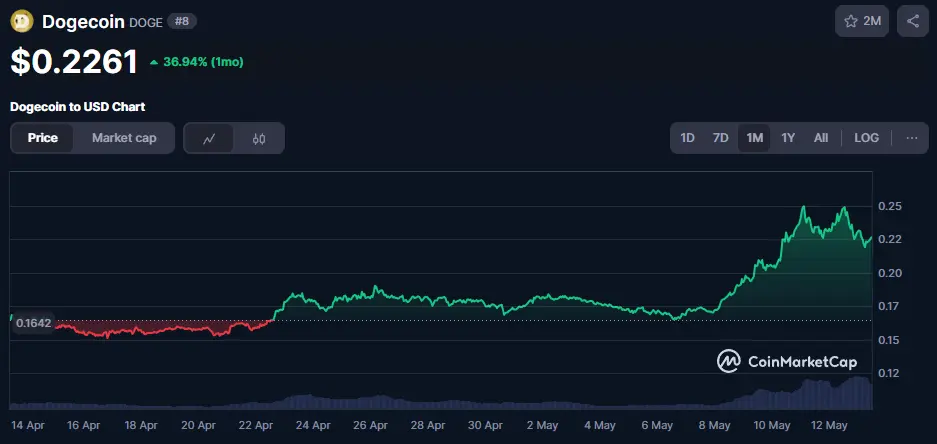Viewport: 937px width, 444px height.
Task: Click the 22 Apr date label
Action: [x=256, y=425]
